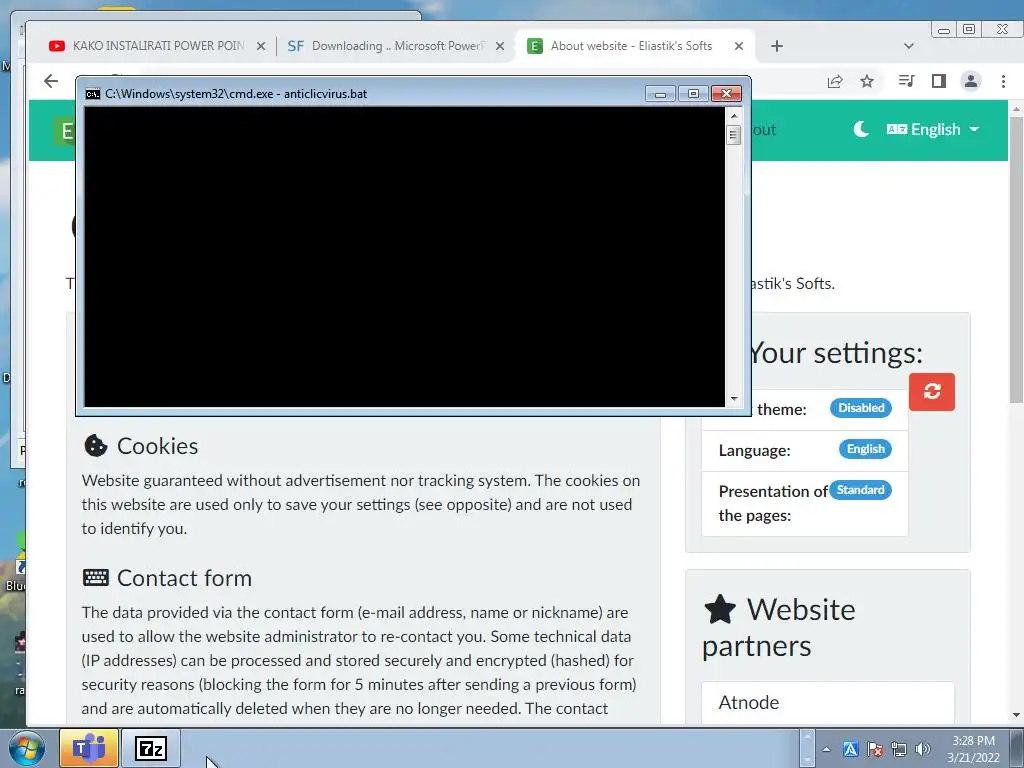Click the language input tray icon
1024x768 pixels.
850,750
